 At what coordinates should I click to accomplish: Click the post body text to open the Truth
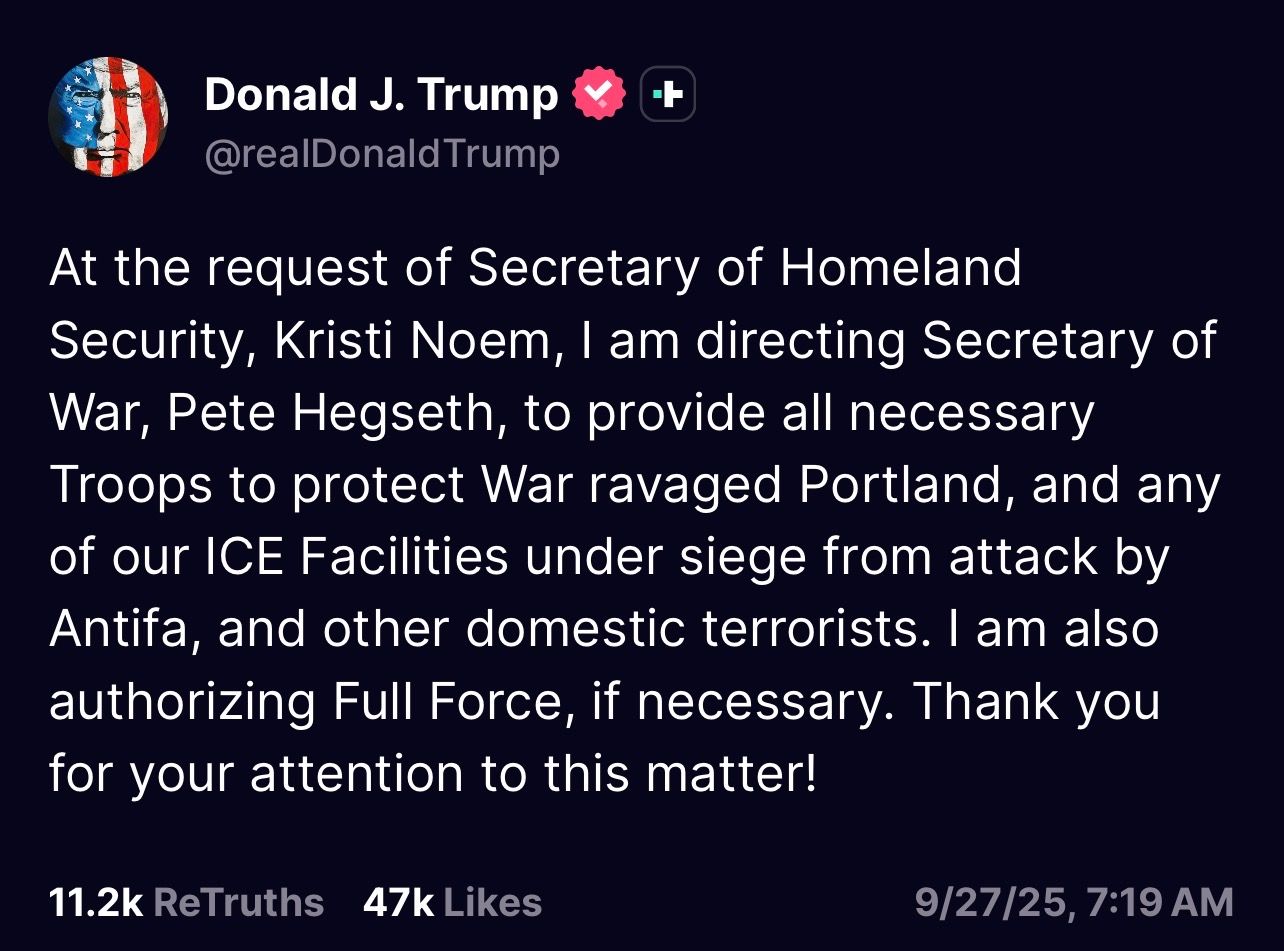(x=630, y=520)
